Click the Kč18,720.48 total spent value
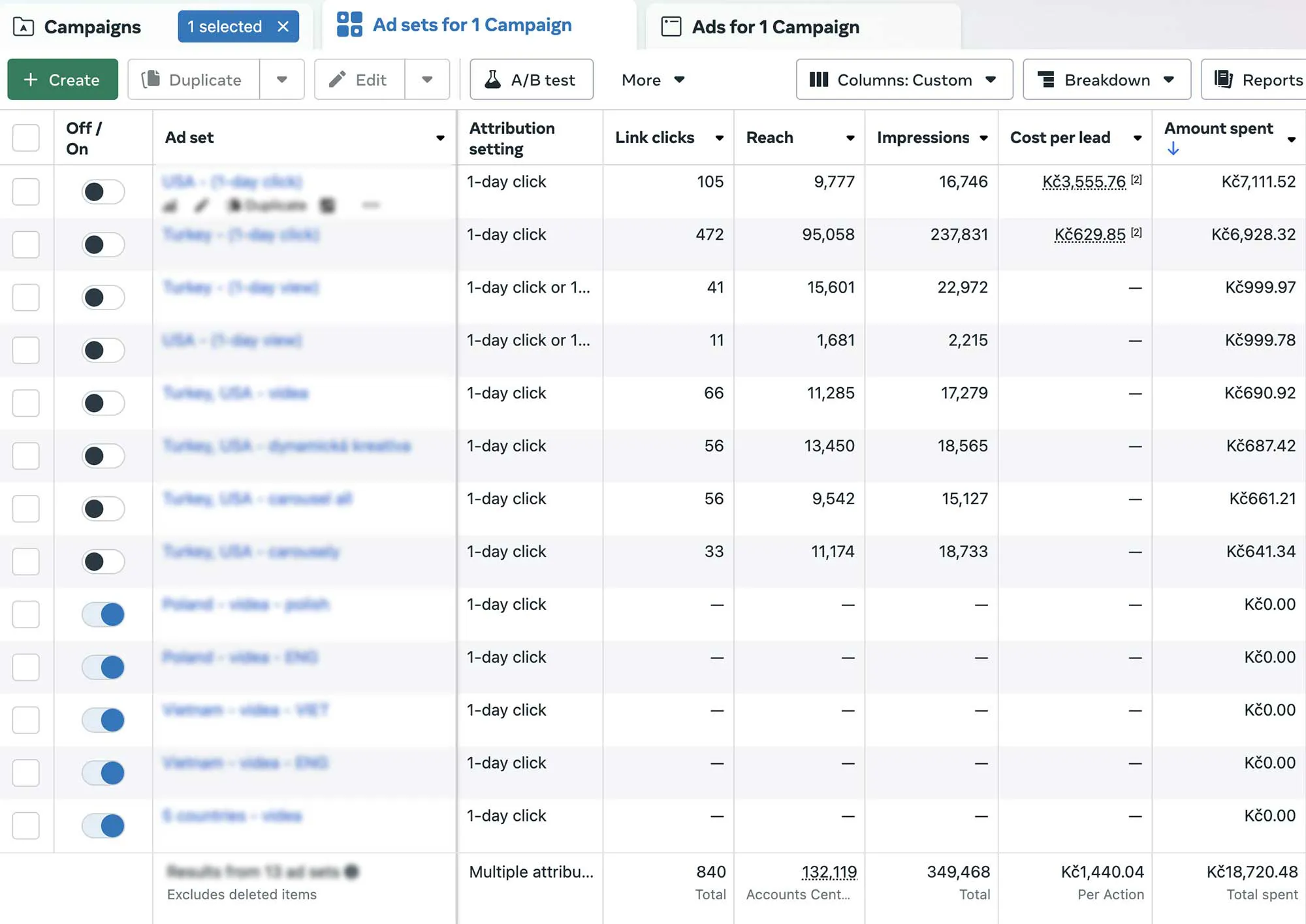The width and height of the screenshot is (1306, 924). [1252, 872]
